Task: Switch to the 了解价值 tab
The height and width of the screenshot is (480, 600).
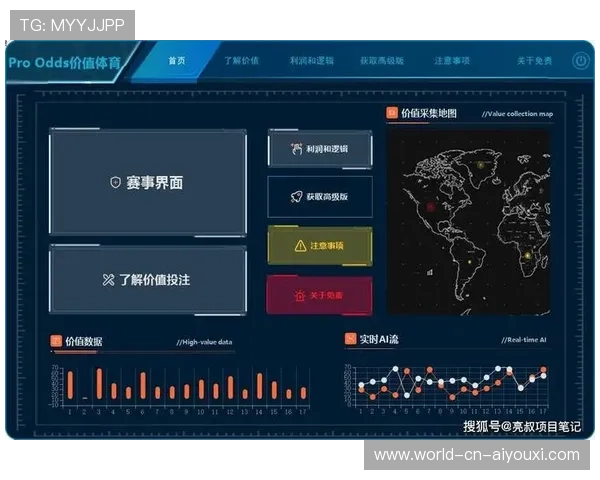Action: [241, 60]
